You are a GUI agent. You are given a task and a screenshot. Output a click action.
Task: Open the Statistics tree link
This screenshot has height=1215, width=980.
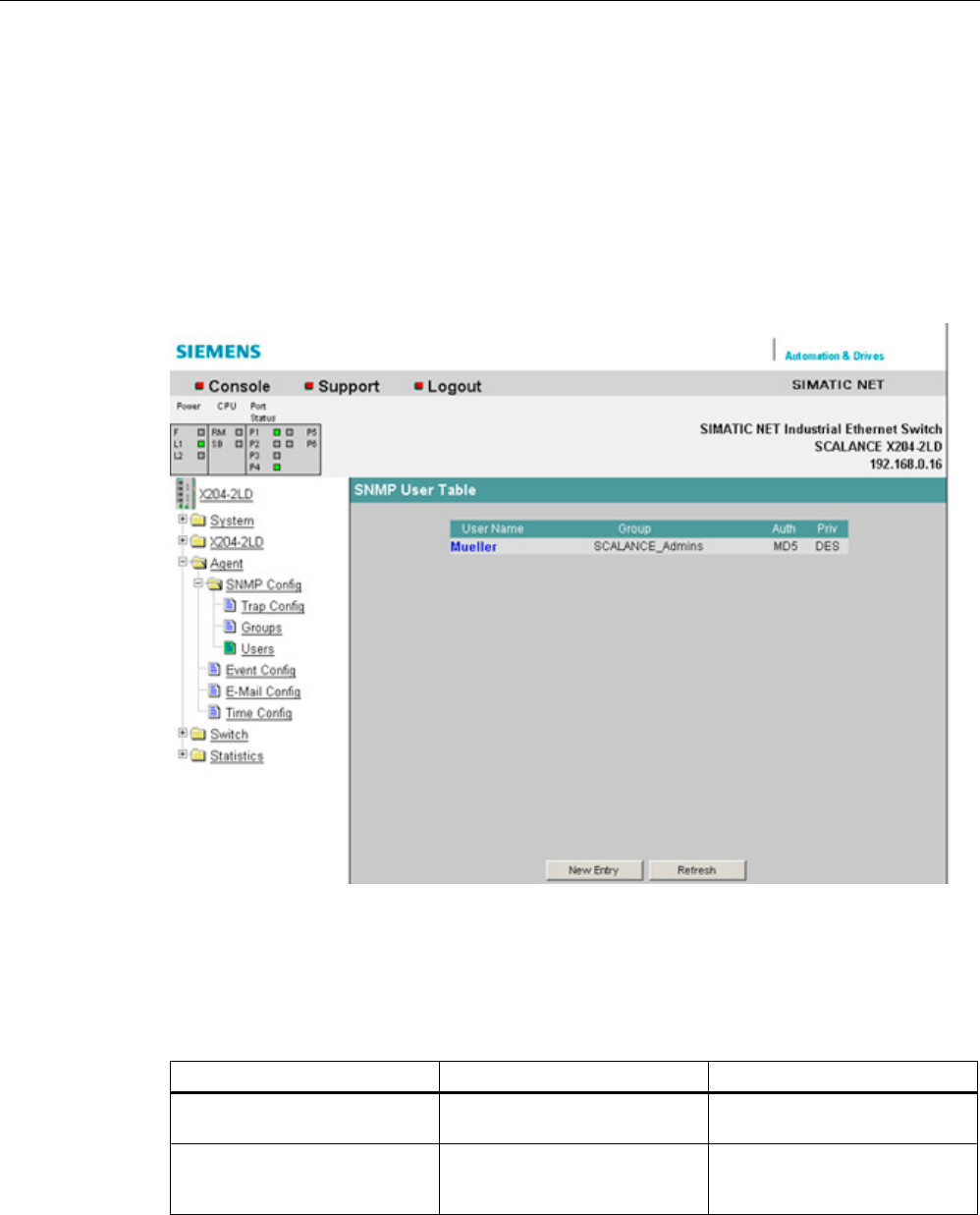coord(237,756)
